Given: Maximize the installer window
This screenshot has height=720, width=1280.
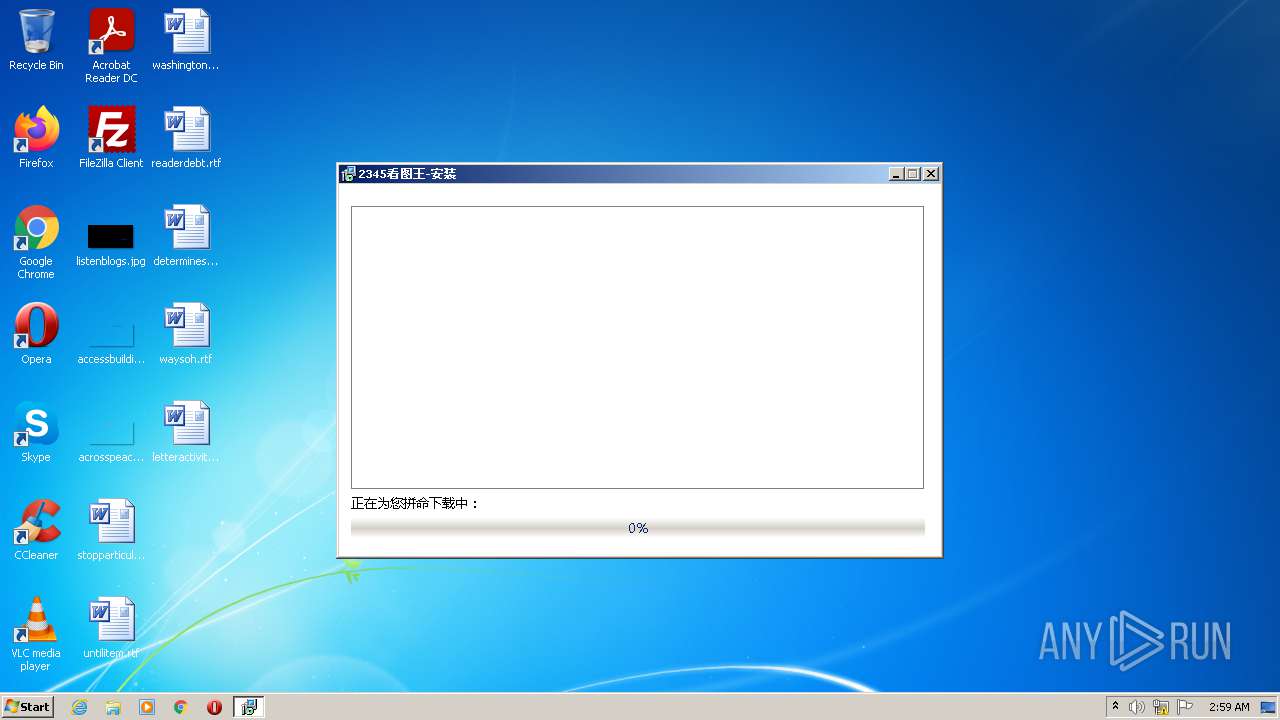Looking at the screenshot, I should pyautogui.click(x=913, y=174).
